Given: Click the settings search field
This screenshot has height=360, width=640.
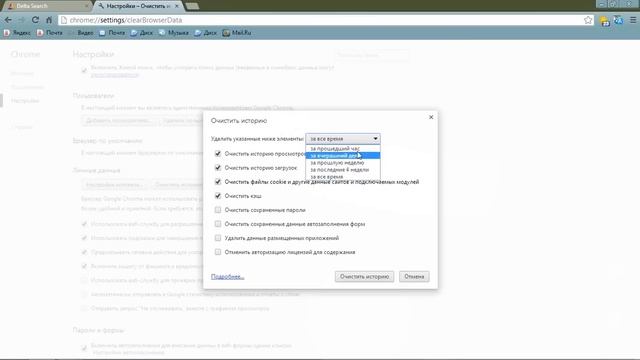Looking at the screenshot, I should point(371,55).
